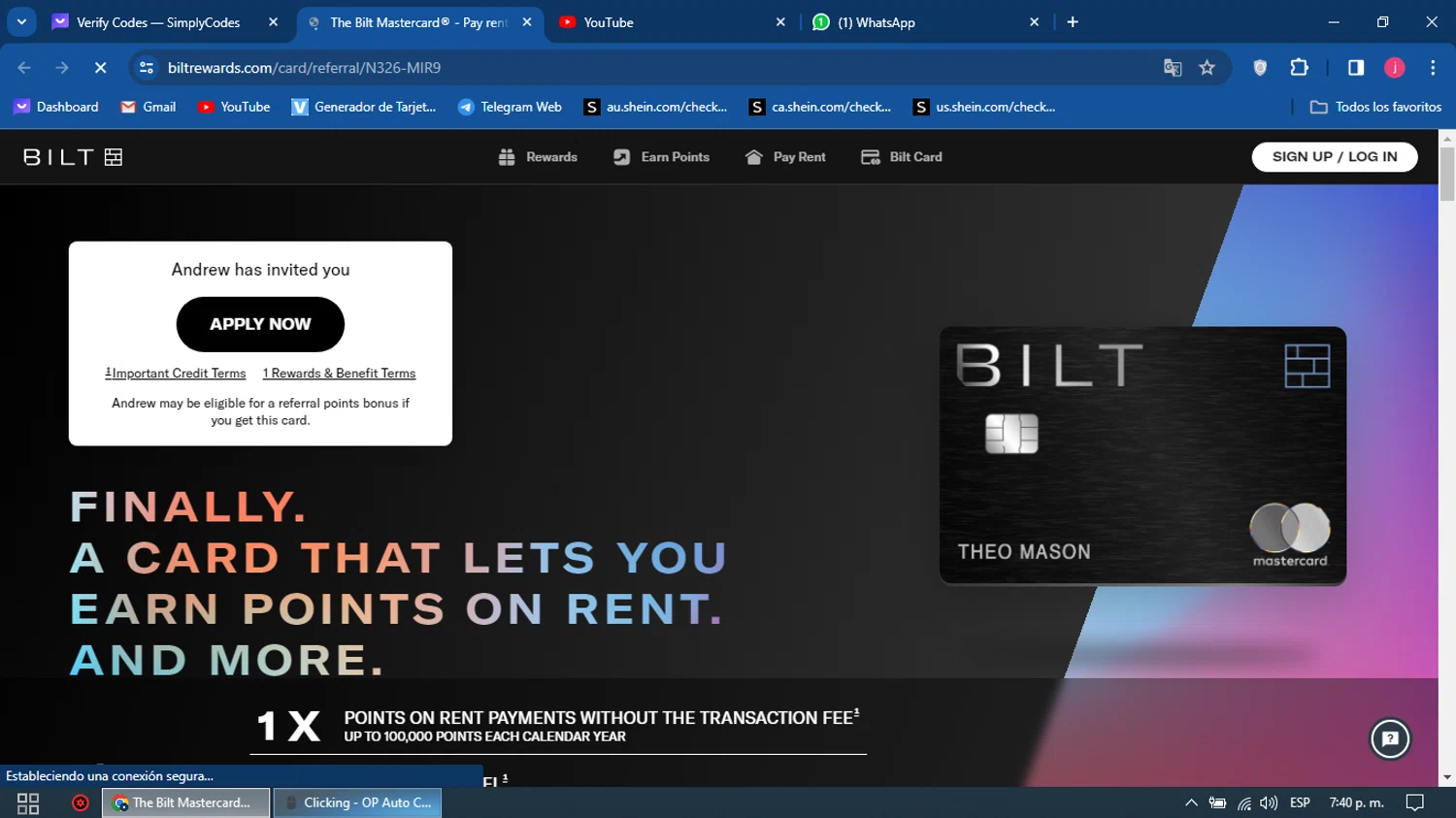Close the WhatsApp browser tab
This screenshot has width=1456, height=818.
point(1034,22)
